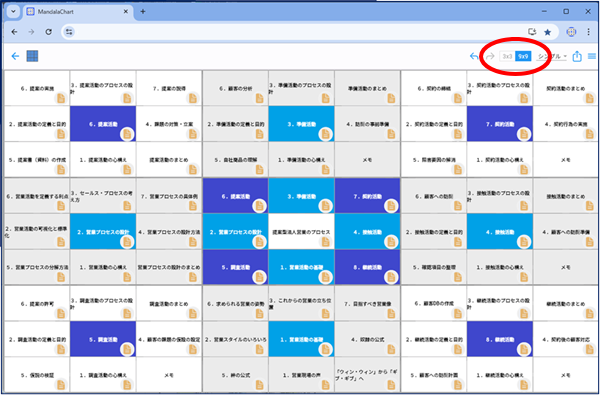
Task: Open site information toggle in address bar
Action: (69, 32)
